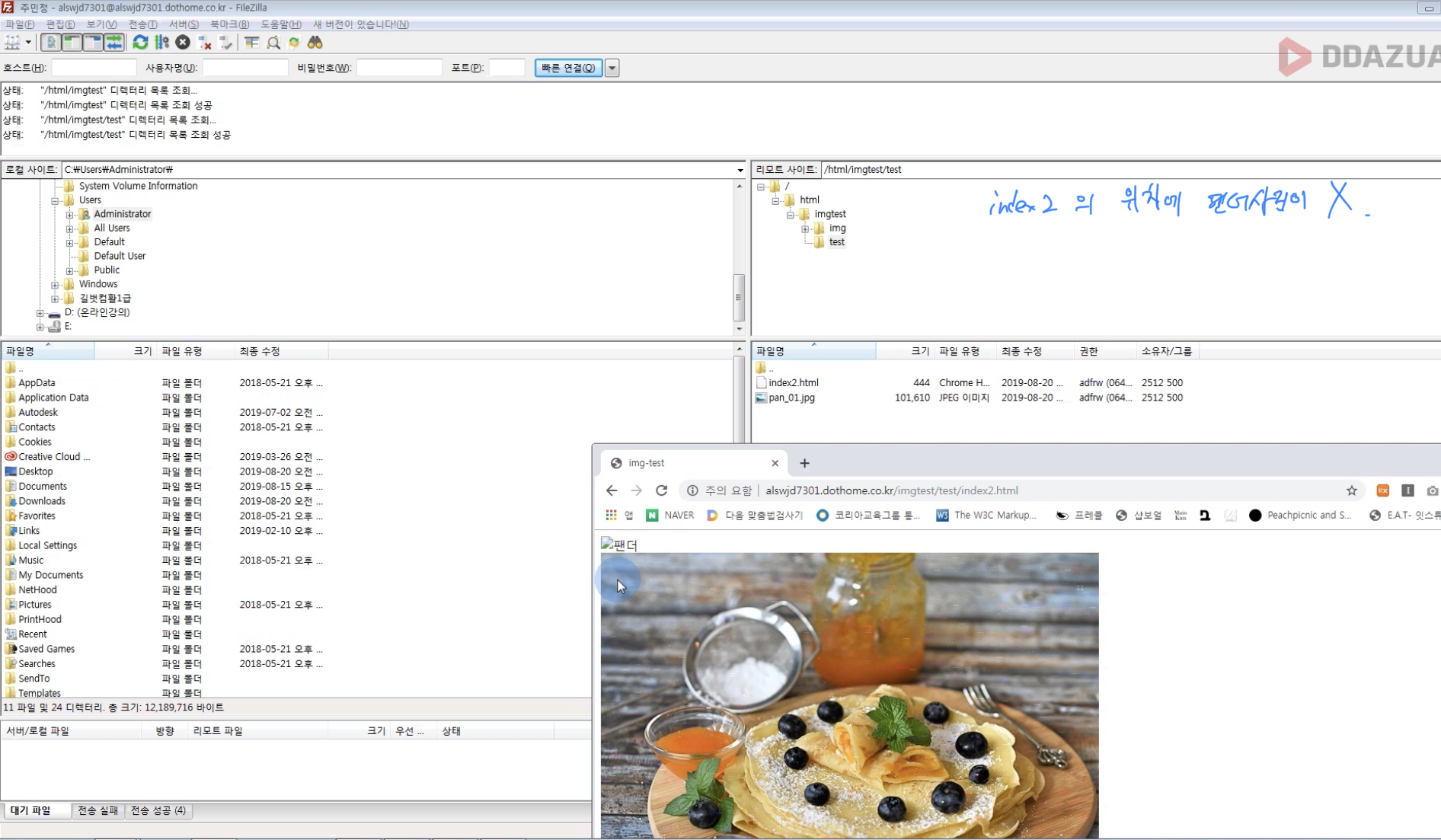The image size is (1441, 840).
Task: Open the NAVER bookmark in Chrome
Action: click(x=670, y=516)
